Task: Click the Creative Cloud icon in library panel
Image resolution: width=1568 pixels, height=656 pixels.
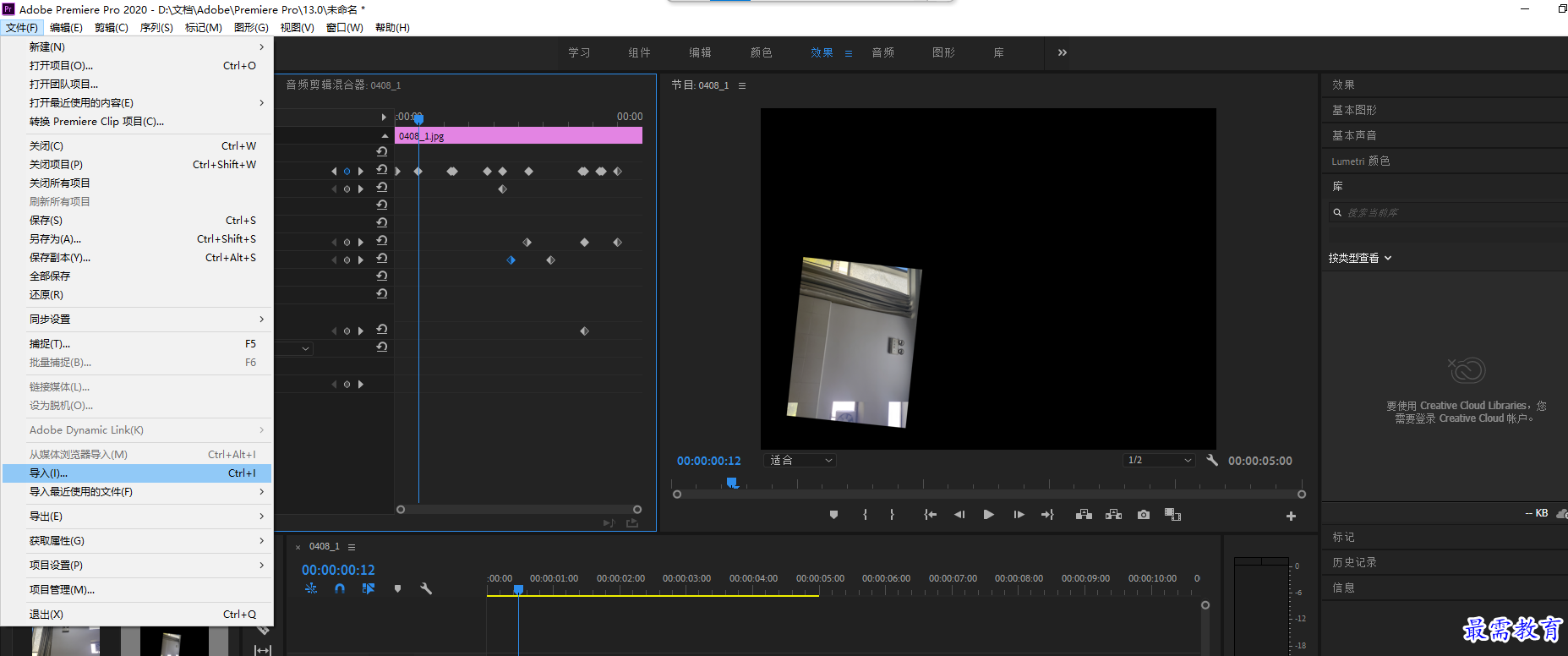Action: (x=1467, y=370)
